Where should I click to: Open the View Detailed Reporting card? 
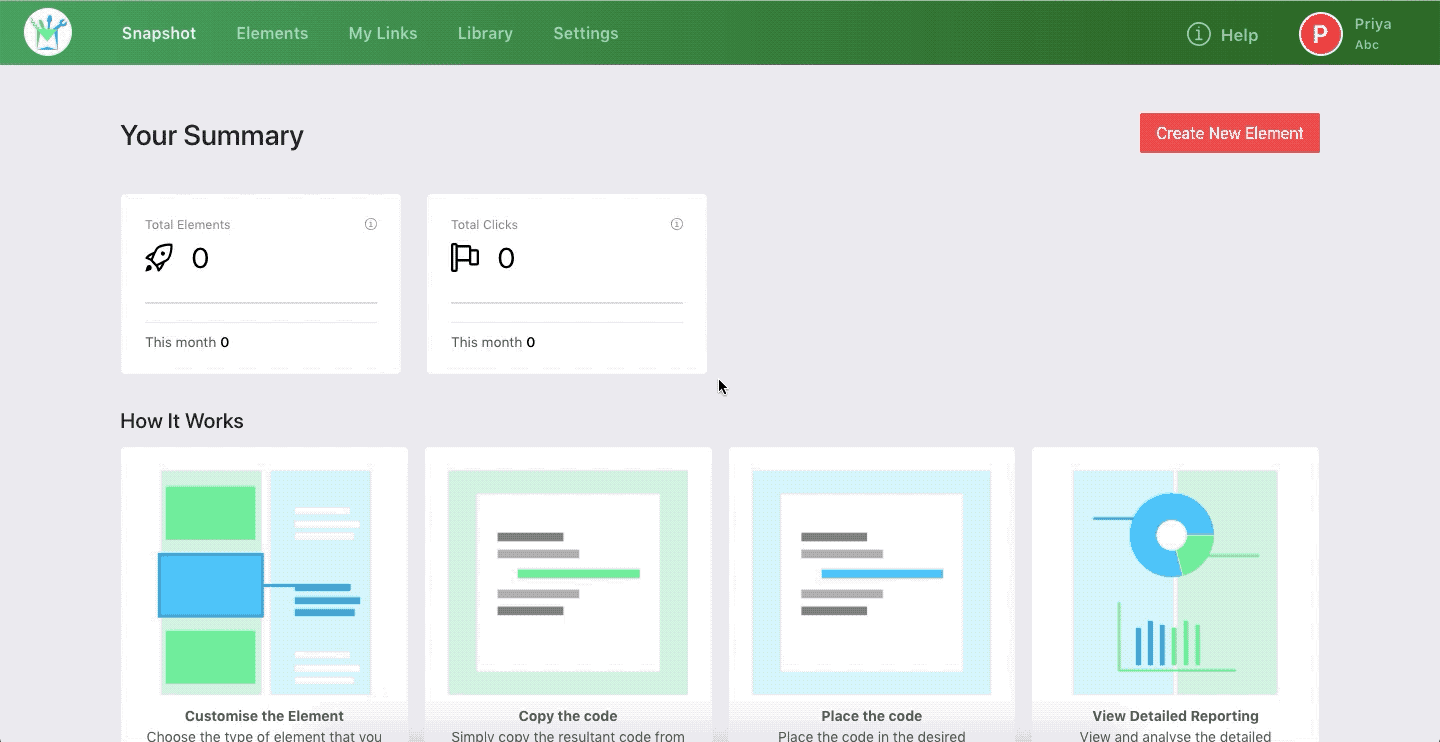coord(1175,580)
